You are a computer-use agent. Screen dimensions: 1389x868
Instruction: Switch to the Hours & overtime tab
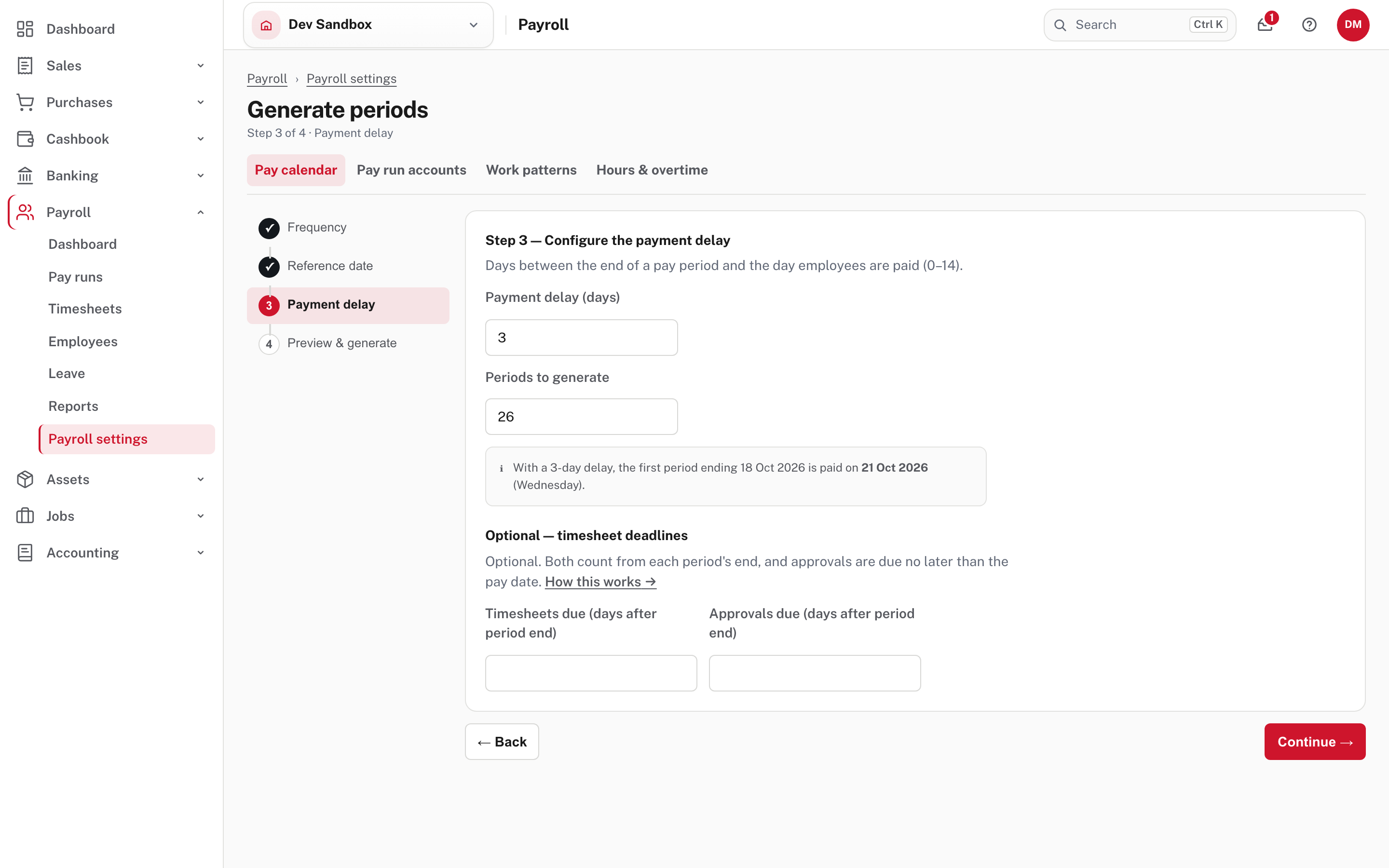tap(652, 170)
